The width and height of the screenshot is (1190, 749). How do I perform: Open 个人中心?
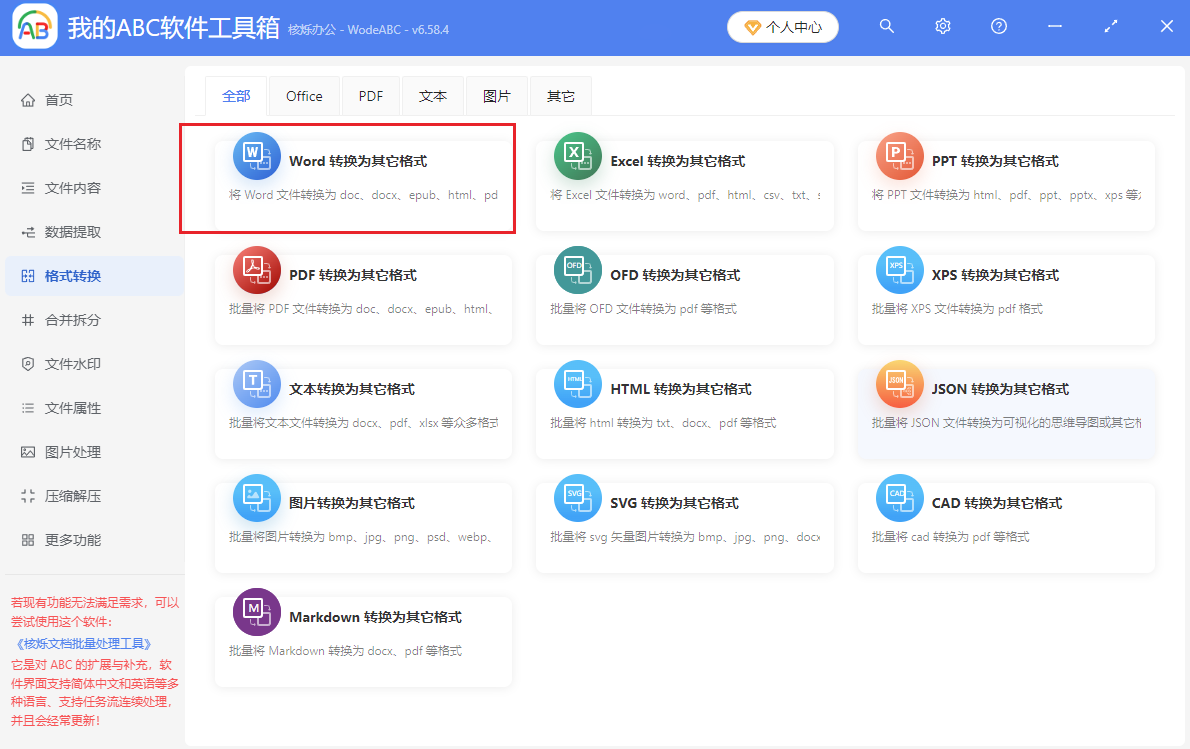(x=783, y=27)
